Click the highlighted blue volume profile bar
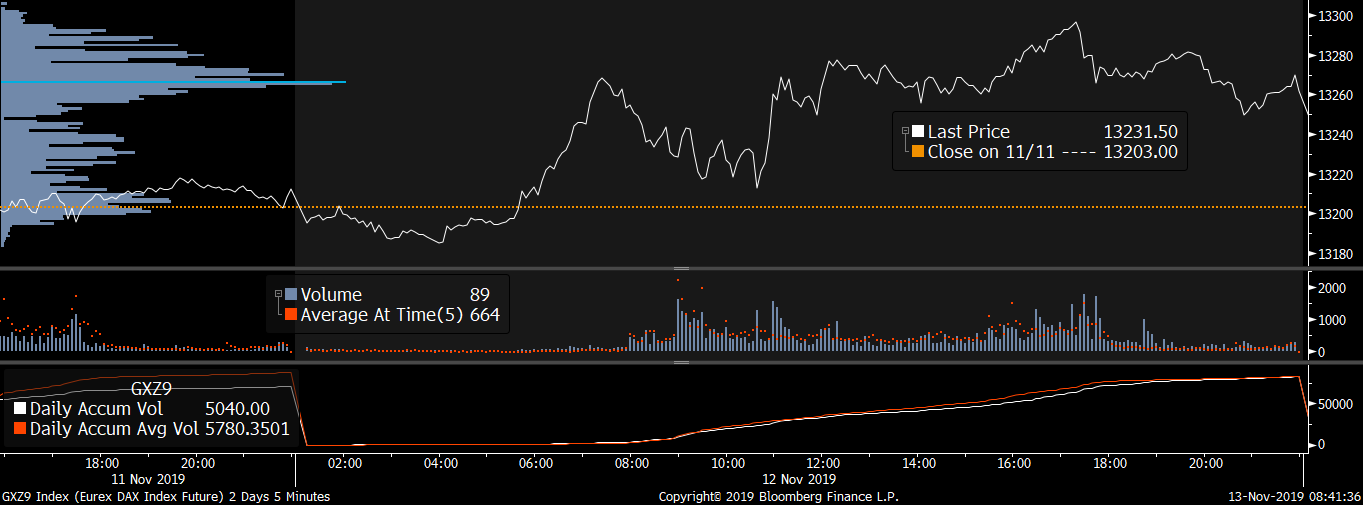1363x505 pixels. point(173,82)
